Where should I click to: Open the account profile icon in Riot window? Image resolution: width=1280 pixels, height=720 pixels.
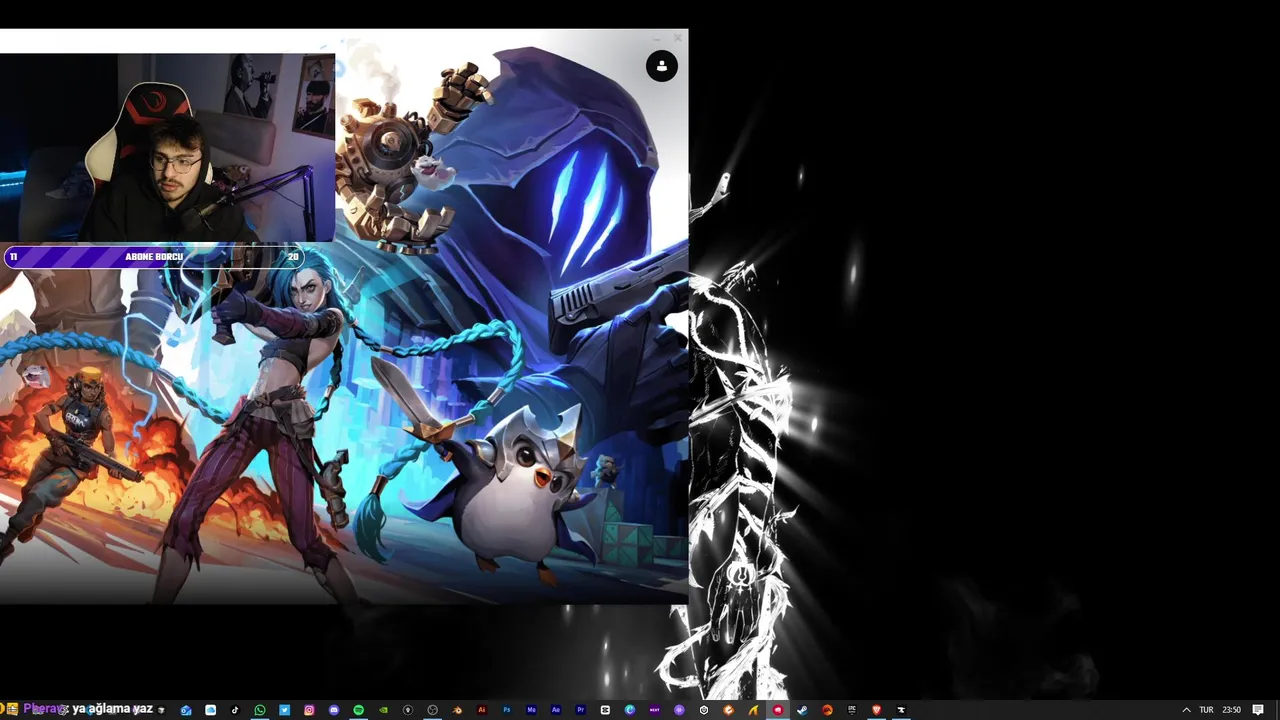point(661,66)
